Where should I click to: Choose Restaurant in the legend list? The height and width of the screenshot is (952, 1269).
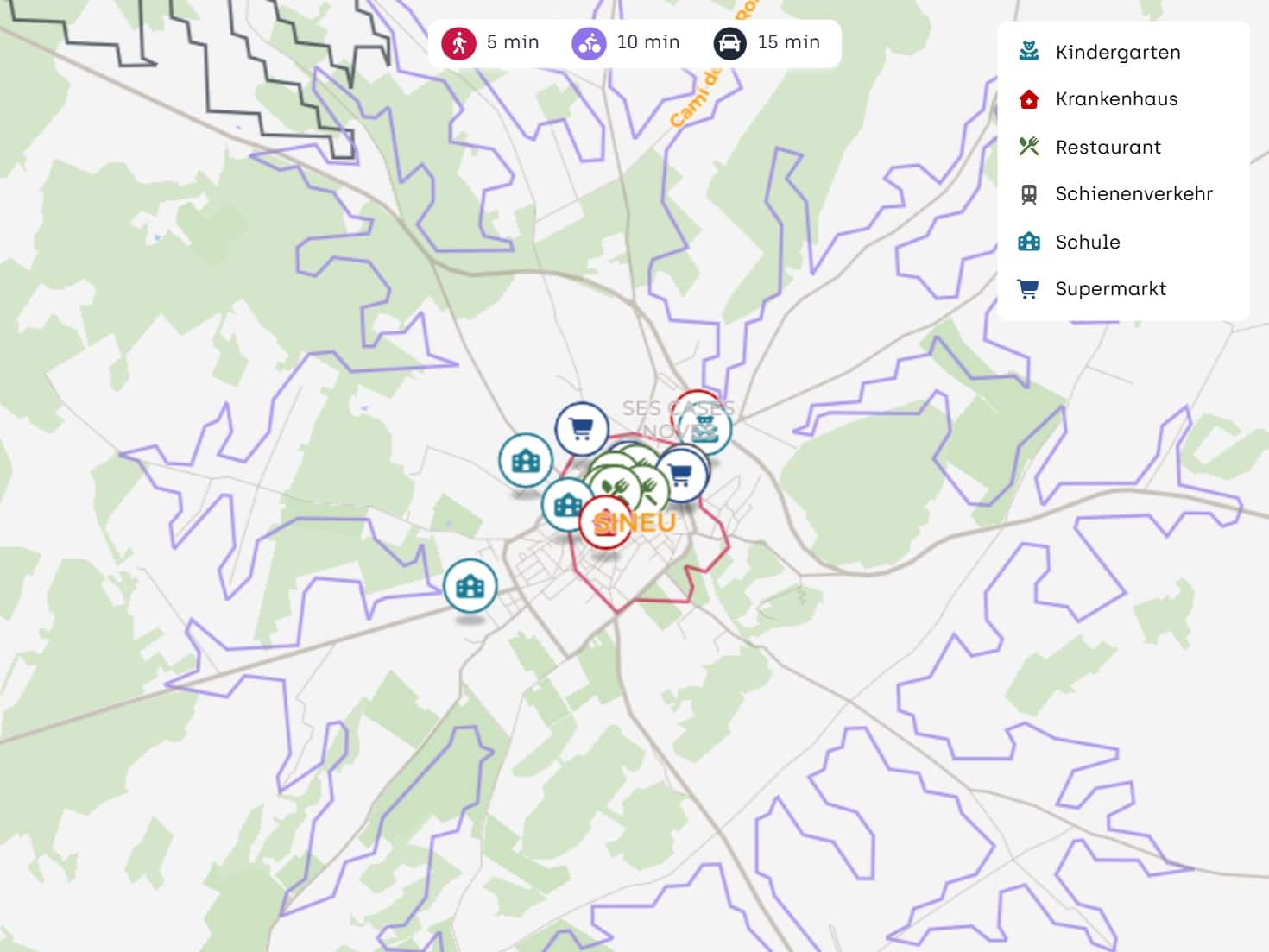[1108, 148]
